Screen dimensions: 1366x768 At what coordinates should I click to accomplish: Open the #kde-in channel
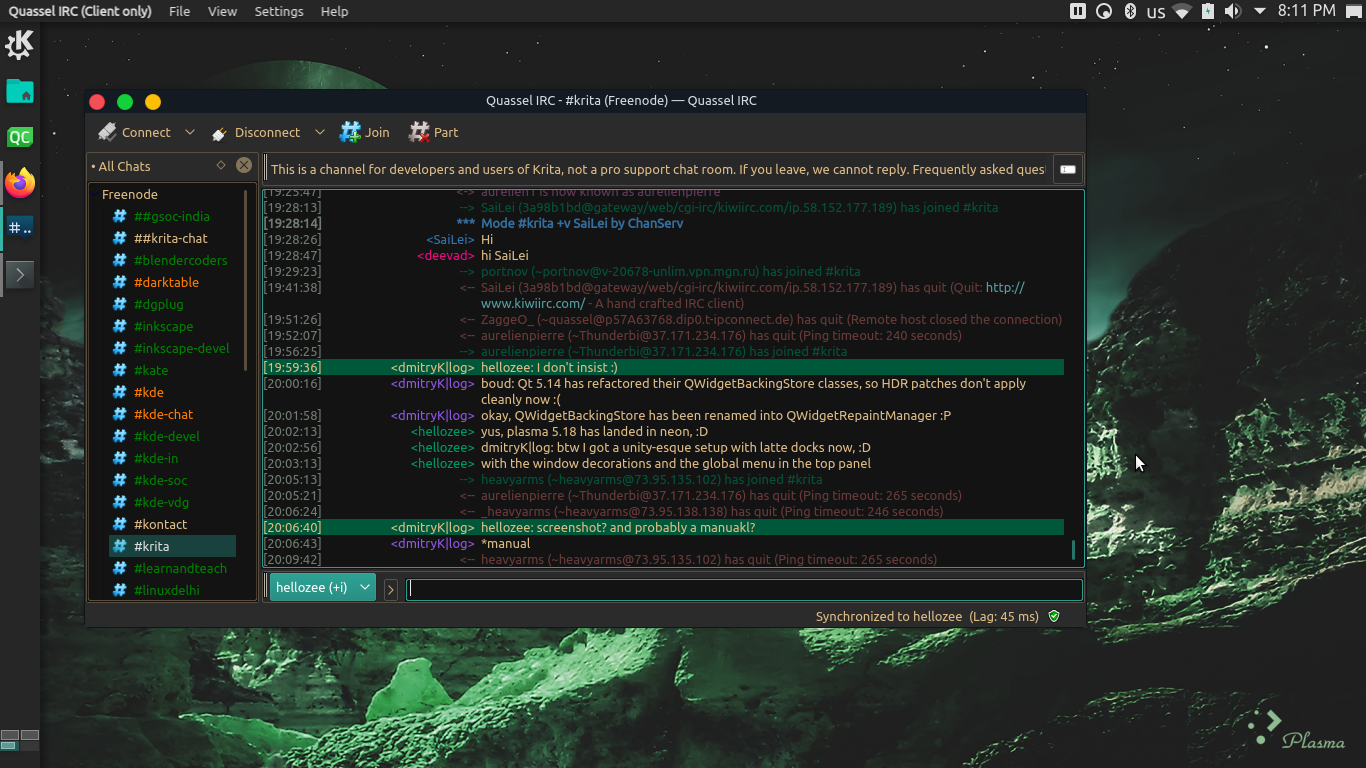(156, 458)
